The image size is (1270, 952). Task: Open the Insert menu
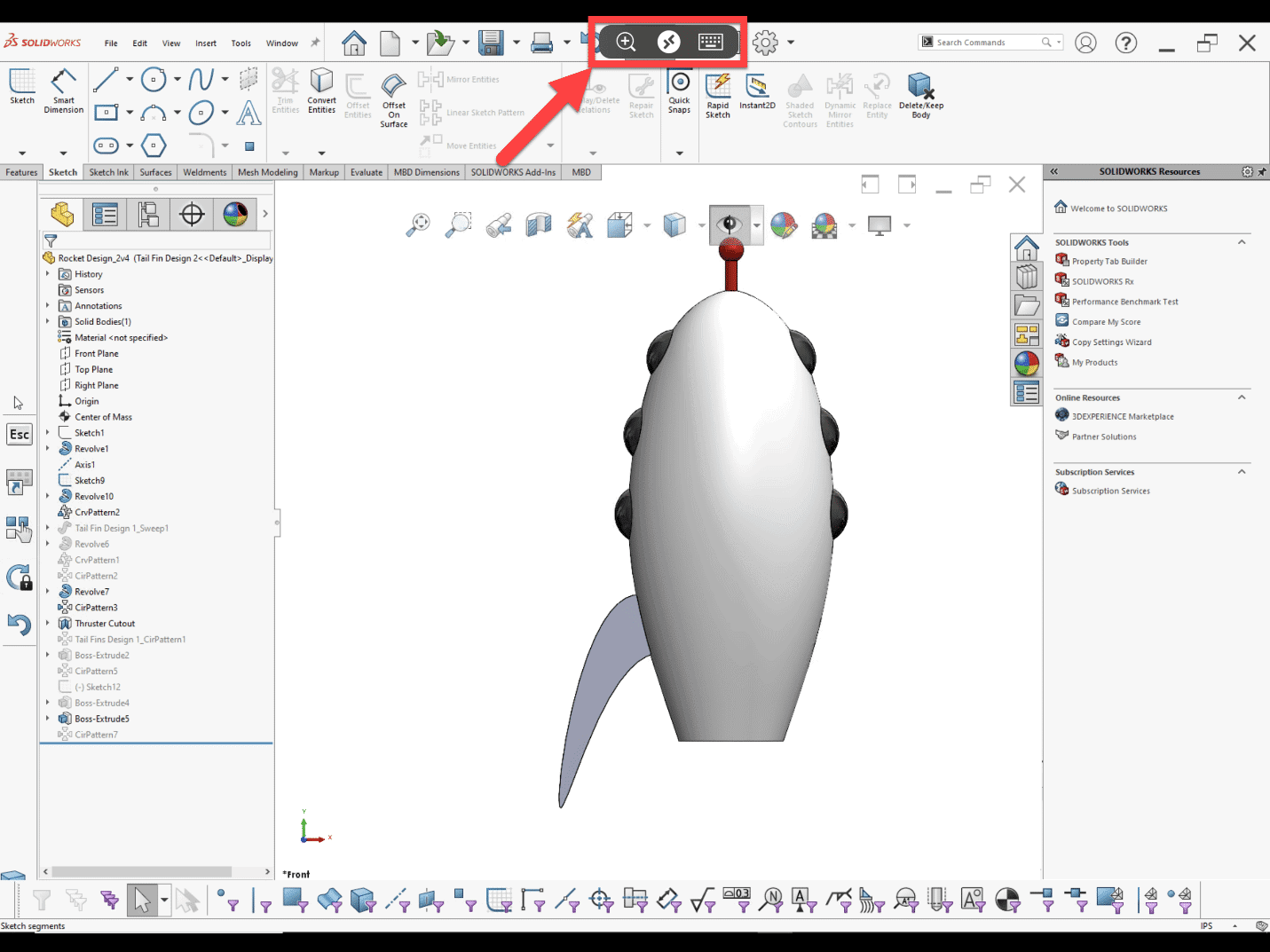coord(206,43)
